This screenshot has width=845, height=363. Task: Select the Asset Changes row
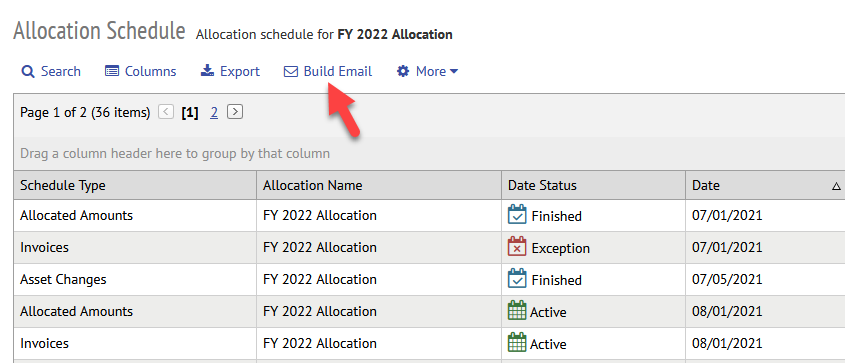coord(429,280)
